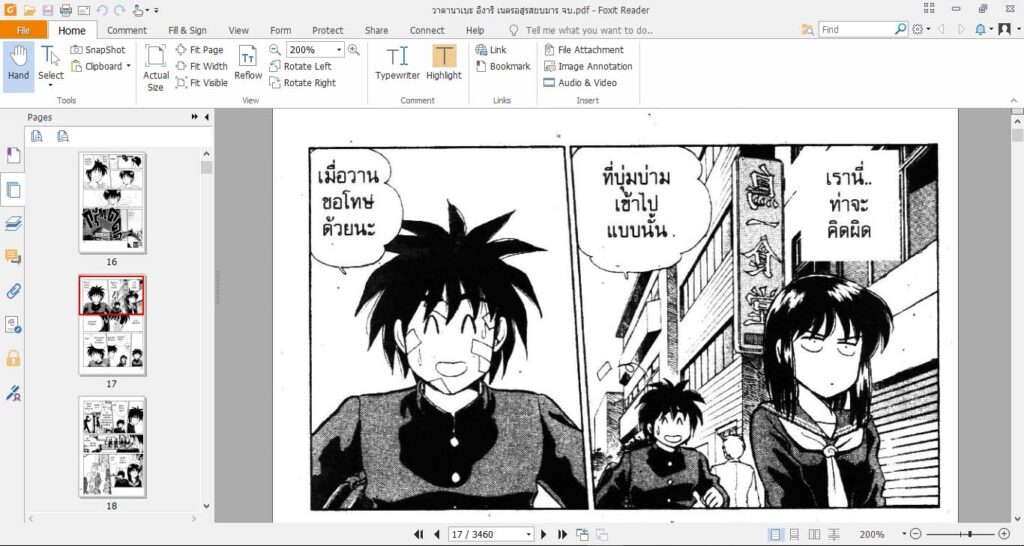Rotate the page right
This screenshot has height=546, width=1024.
pyautogui.click(x=302, y=83)
